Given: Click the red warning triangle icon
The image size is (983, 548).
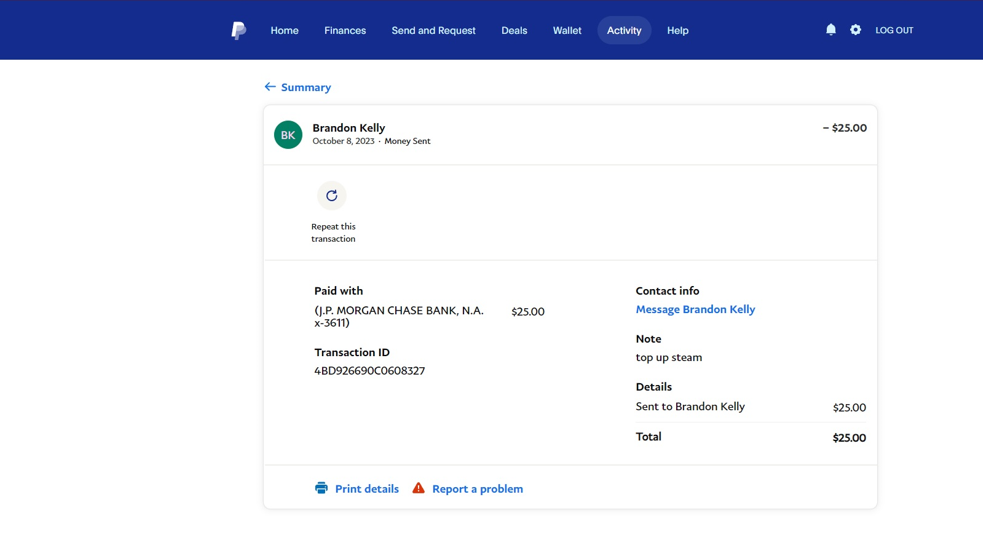Looking at the screenshot, I should coord(418,488).
